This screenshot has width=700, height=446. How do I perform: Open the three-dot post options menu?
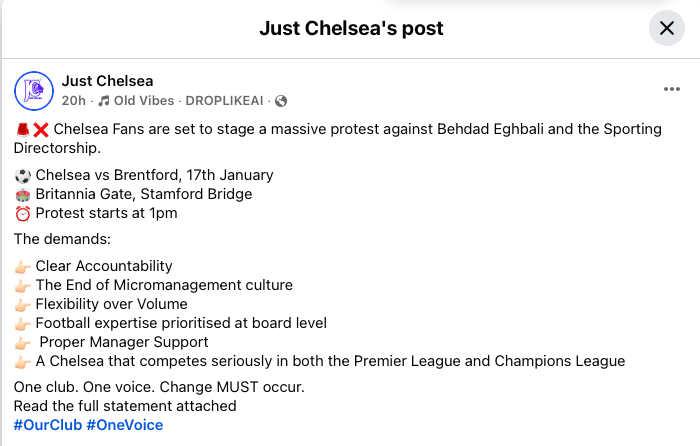pos(672,89)
